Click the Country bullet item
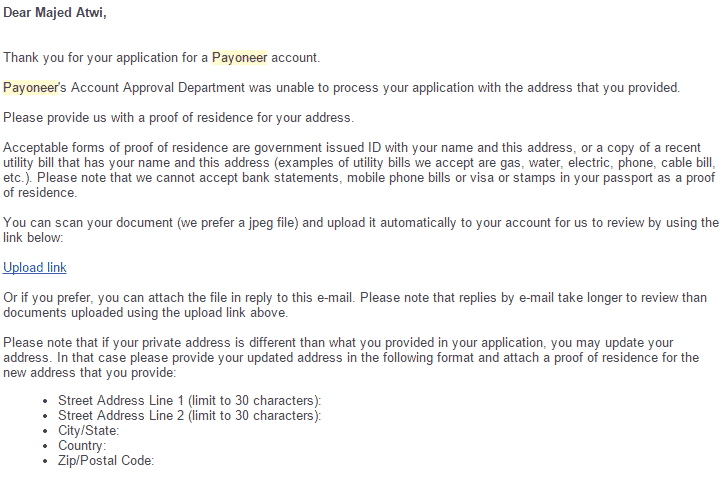The image size is (724, 479). (82, 446)
